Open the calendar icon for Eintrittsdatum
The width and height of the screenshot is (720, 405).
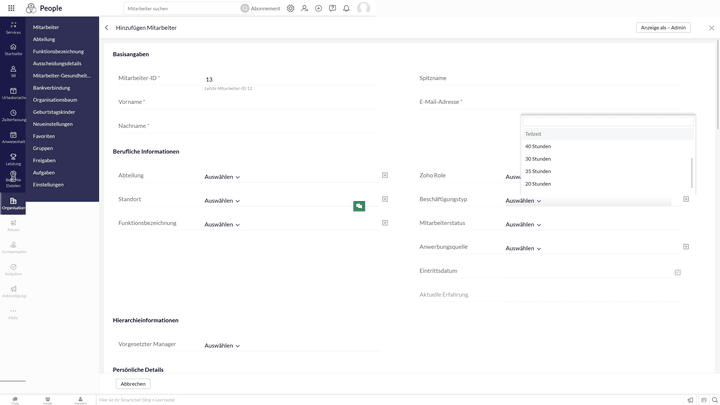pyautogui.click(x=677, y=272)
